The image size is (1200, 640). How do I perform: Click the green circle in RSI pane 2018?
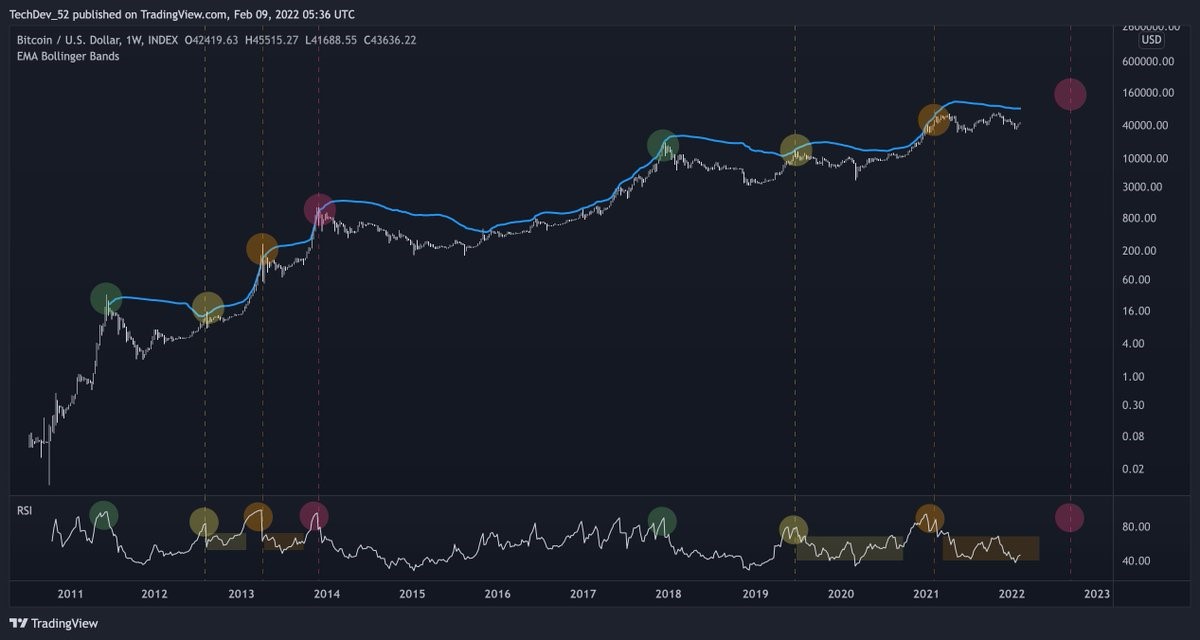point(662,521)
